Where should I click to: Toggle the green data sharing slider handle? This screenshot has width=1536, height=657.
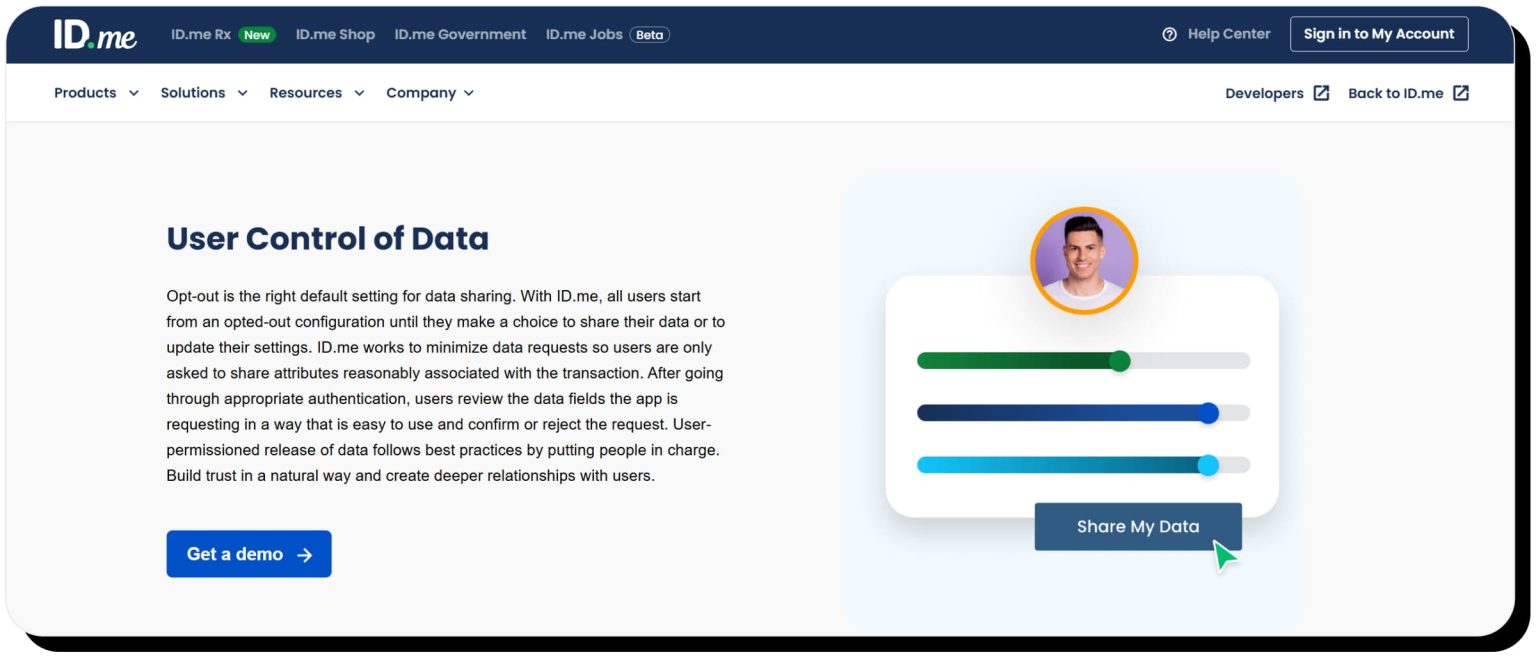(1120, 361)
